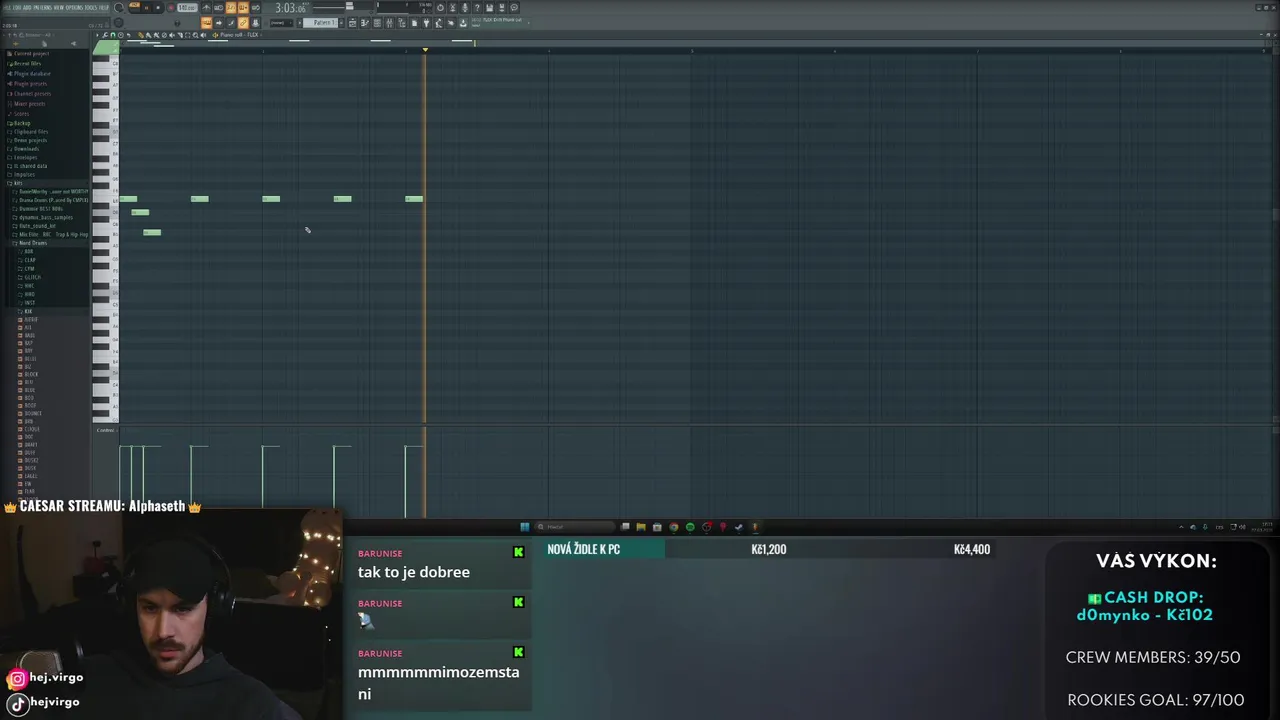Viewport: 1280px width, 720px height.
Task: Select the piano roll select tool
Action: point(187,35)
